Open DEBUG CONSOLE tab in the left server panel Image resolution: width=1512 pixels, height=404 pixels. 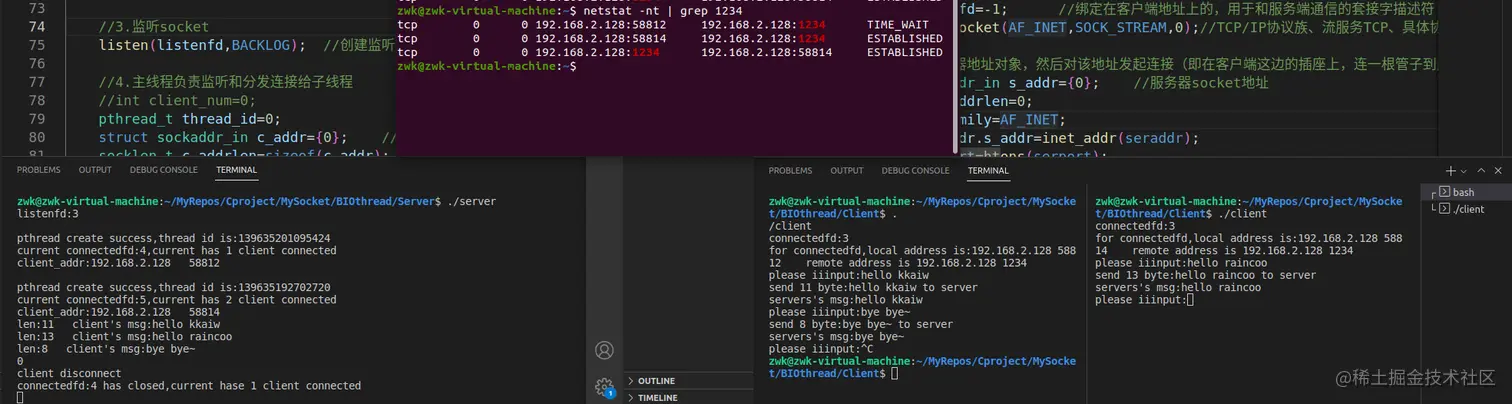coord(162,170)
